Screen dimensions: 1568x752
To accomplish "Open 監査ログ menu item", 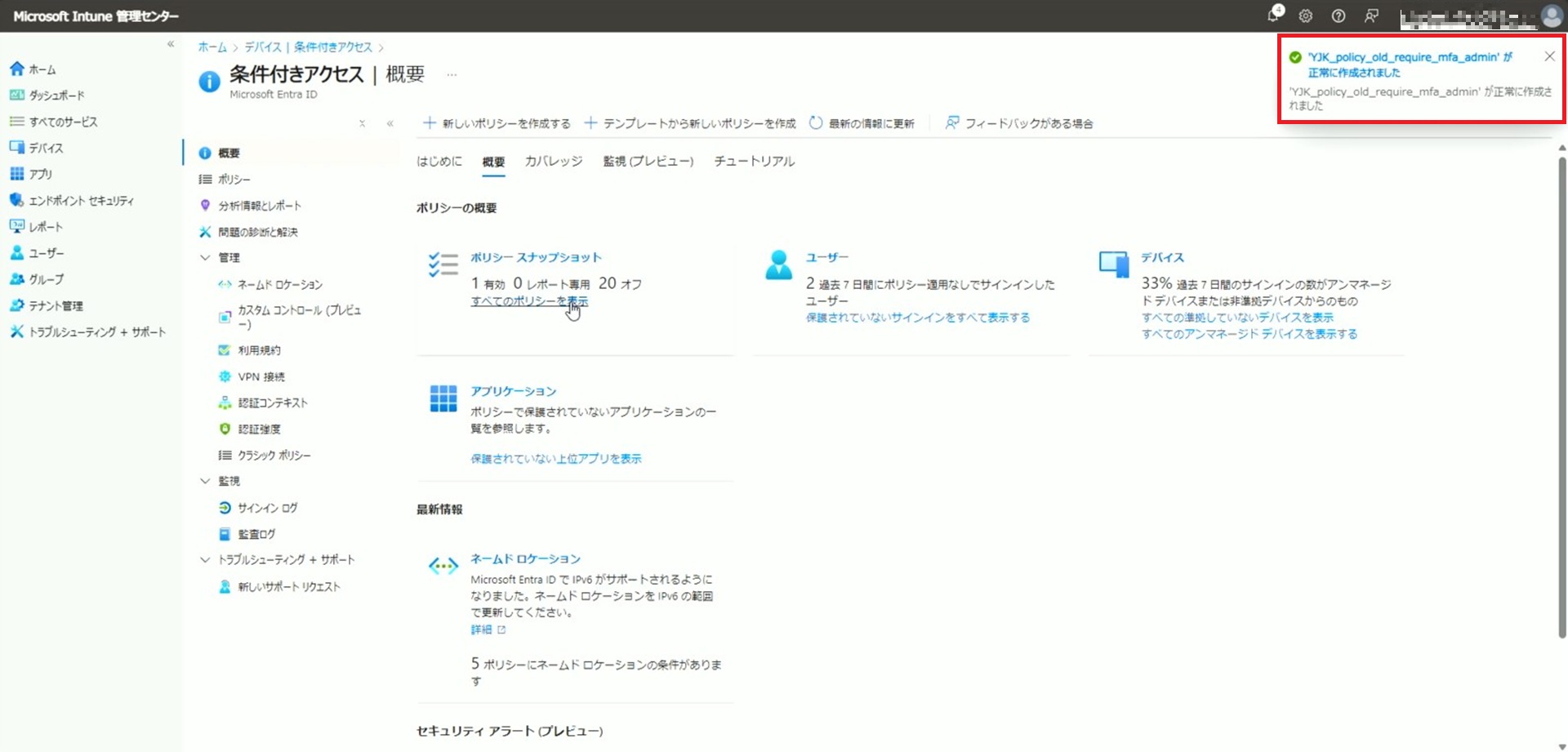I will 256,534.
